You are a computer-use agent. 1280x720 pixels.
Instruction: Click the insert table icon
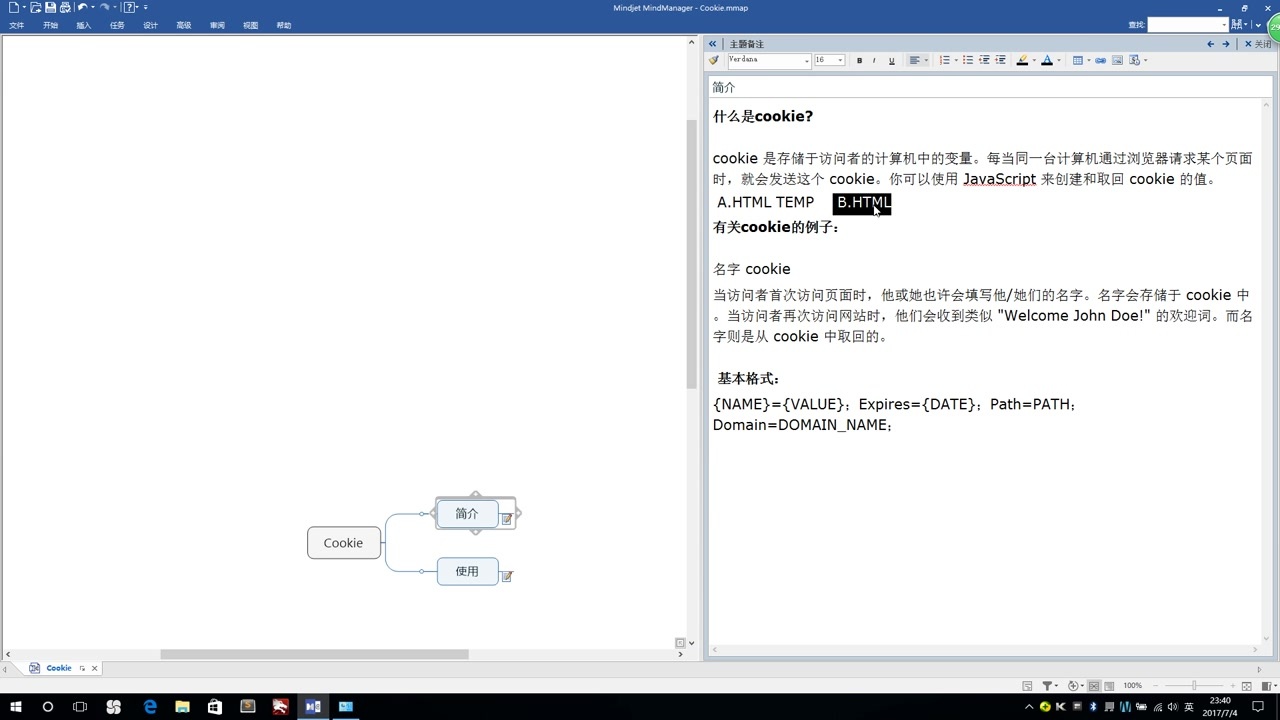pyautogui.click(x=1078, y=61)
